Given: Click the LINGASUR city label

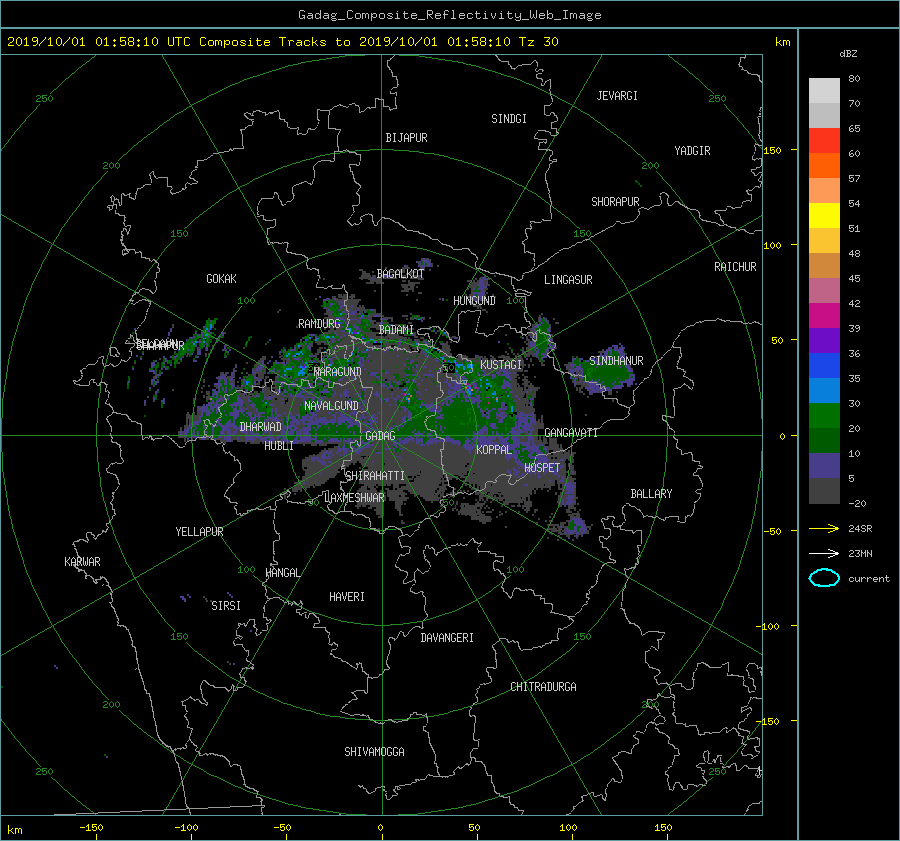Looking at the screenshot, I should click(568, 280).
